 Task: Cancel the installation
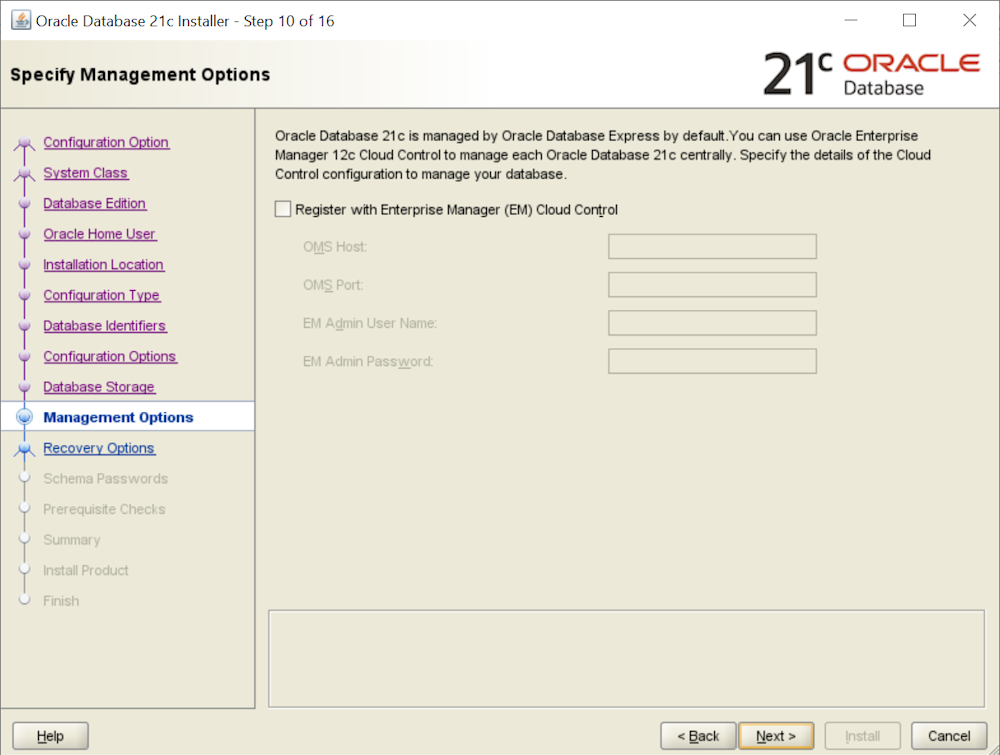941,736
